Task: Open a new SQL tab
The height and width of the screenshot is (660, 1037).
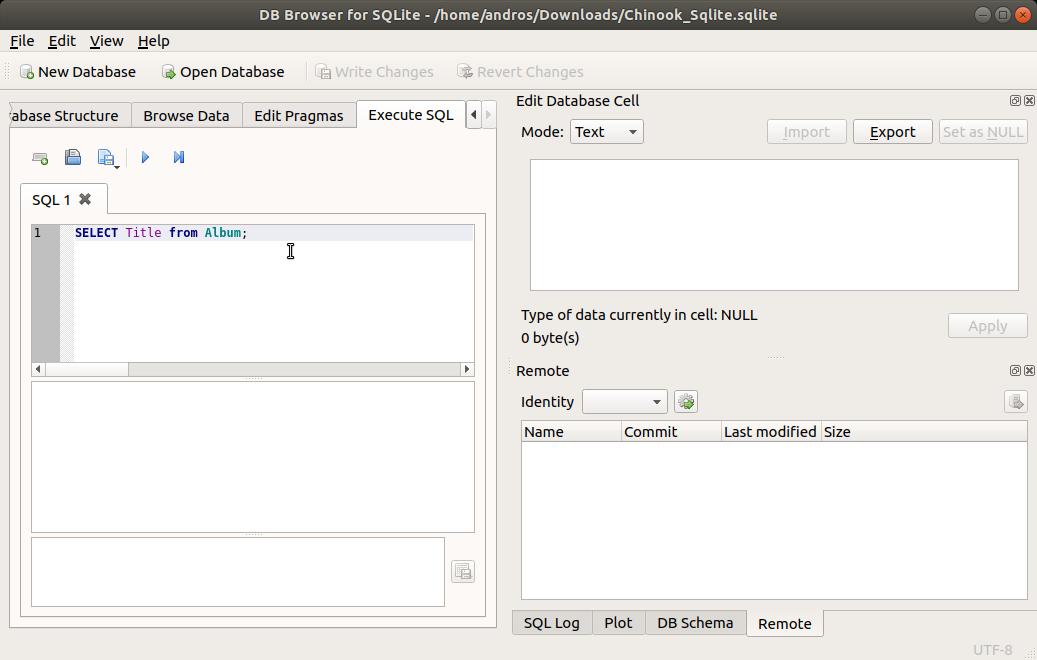Action: coord(40,157)
